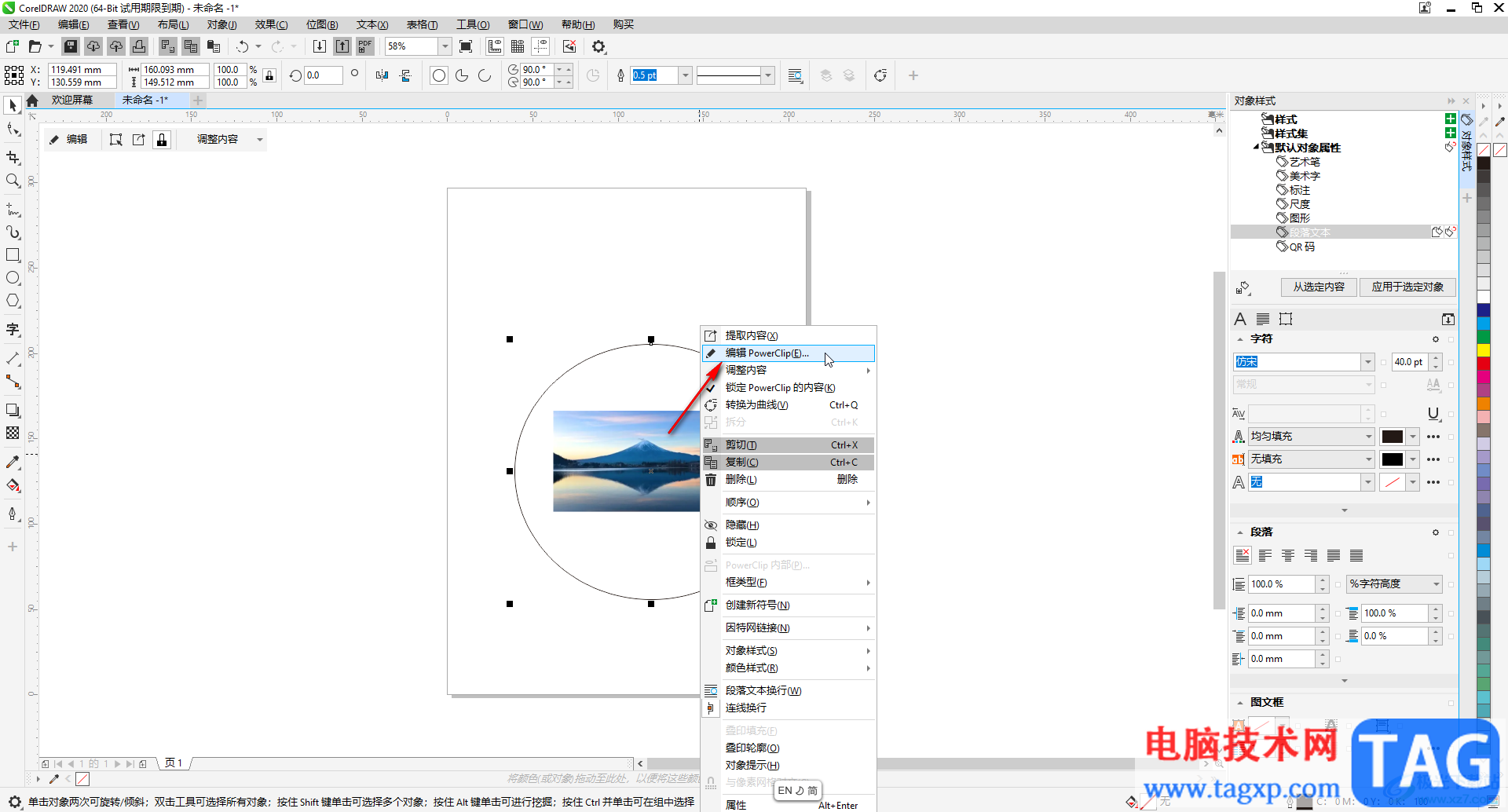Choose 编辑 PowerClip from context menu

788,353
